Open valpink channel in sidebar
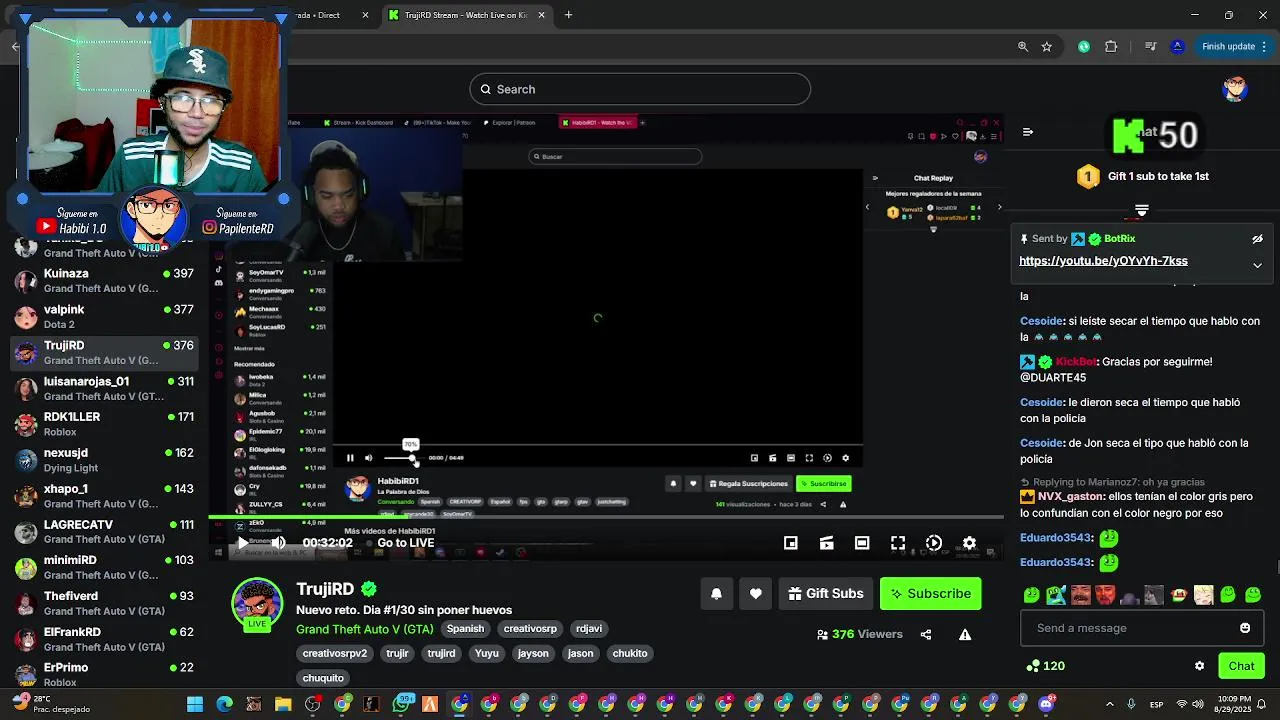This screenshot has height=720, width=1280. 105,317
